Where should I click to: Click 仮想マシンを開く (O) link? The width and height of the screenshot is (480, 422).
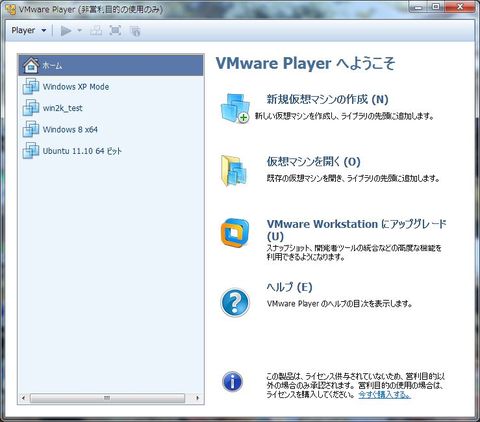313,162
